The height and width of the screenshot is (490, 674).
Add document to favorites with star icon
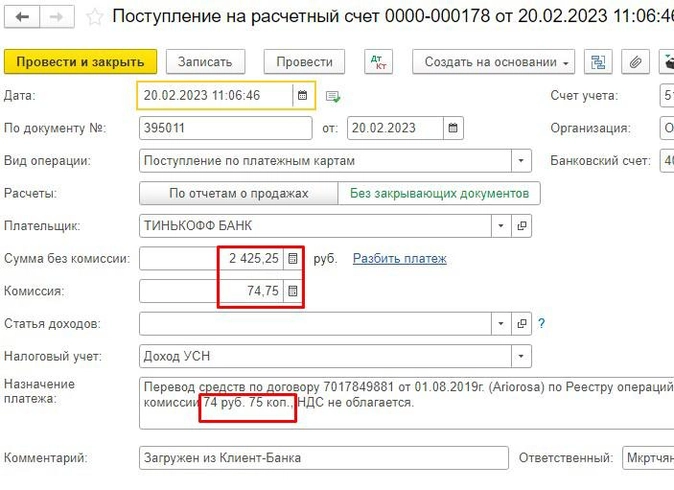point(95,17)
